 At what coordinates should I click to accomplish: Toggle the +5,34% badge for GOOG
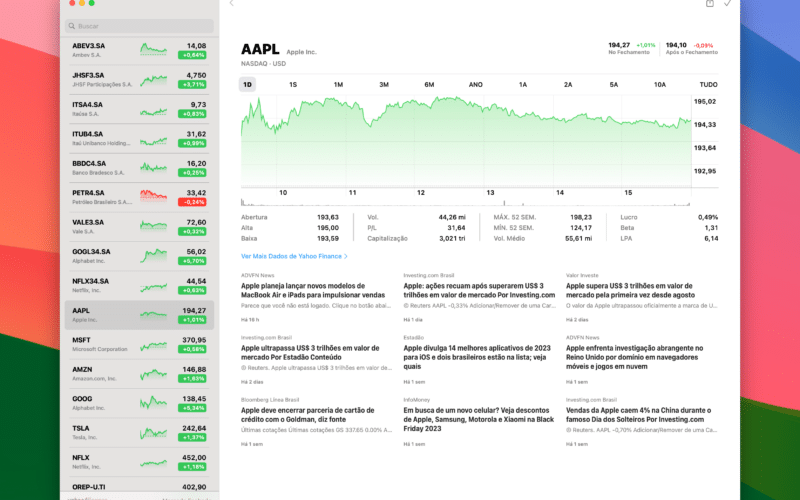coord(192,408)
